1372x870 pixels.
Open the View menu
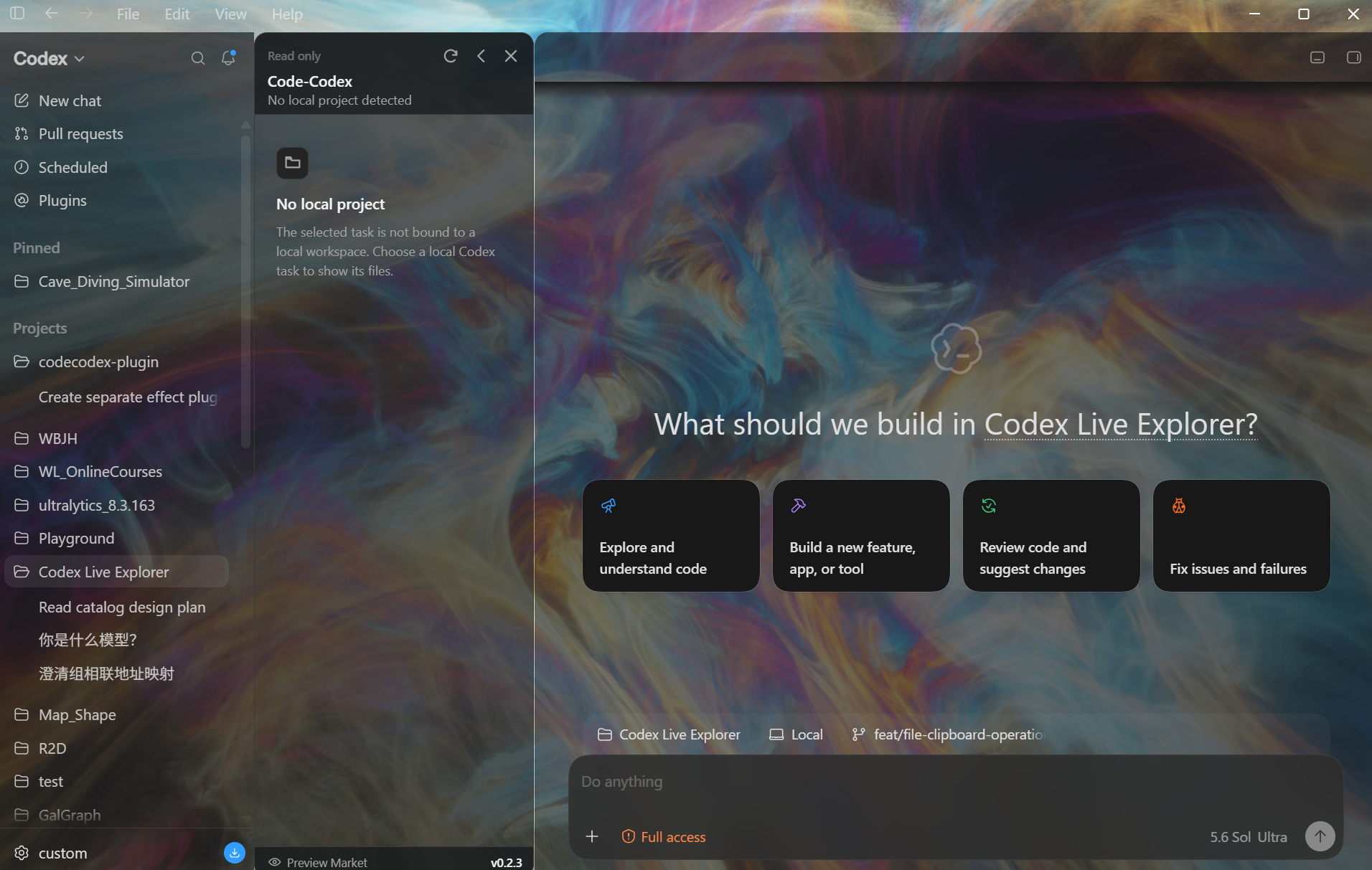(x=230, y=14)
